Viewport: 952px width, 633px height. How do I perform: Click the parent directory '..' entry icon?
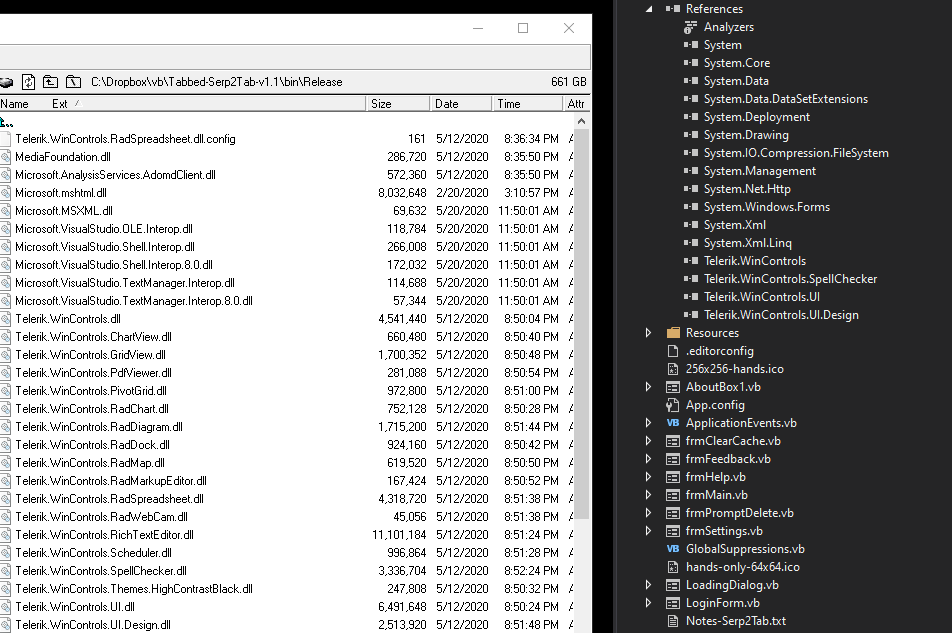coord(6,122)
